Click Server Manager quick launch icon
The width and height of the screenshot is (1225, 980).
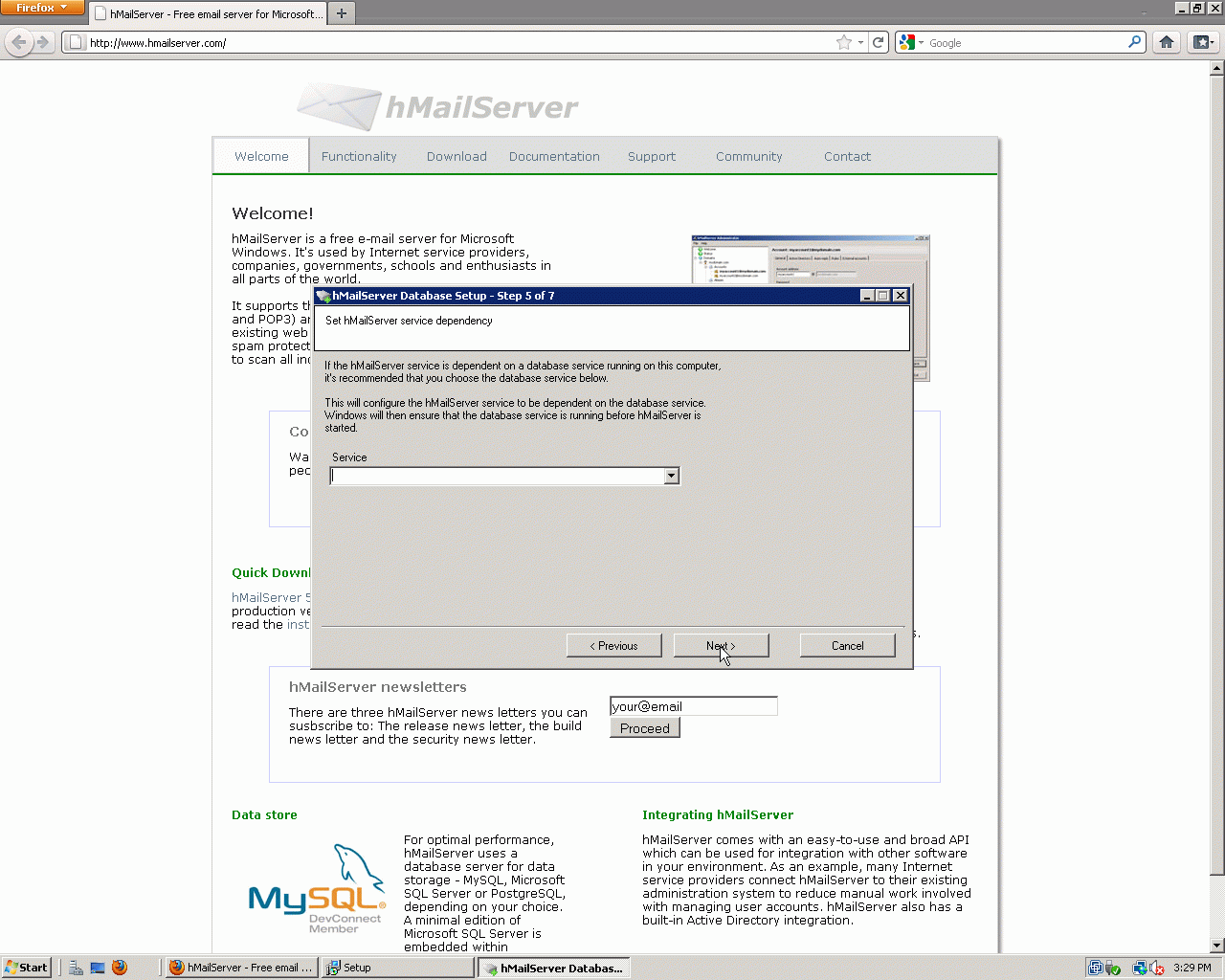(76, 968)
